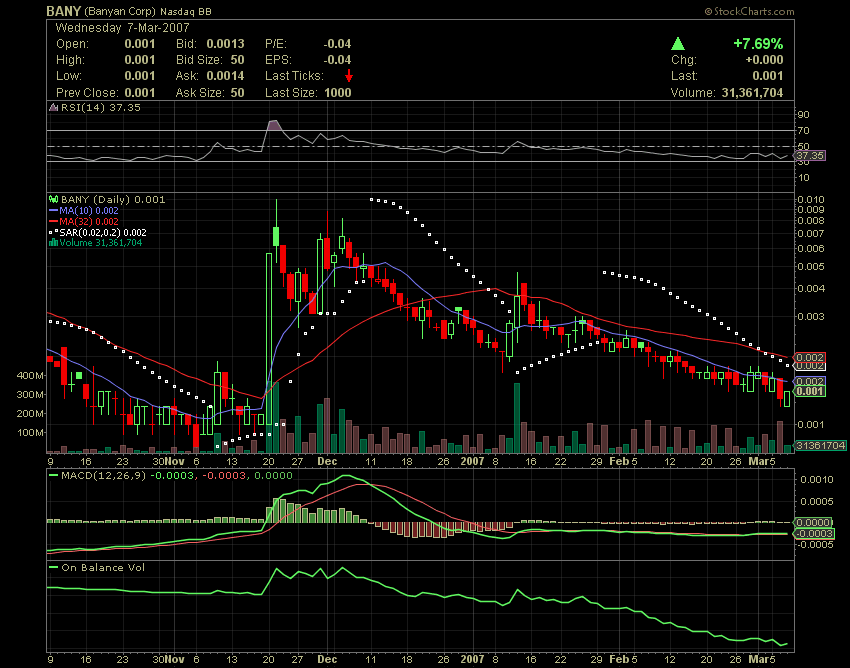
Task: Click the Bid Size value 50
Action: (x=237, y=60)
